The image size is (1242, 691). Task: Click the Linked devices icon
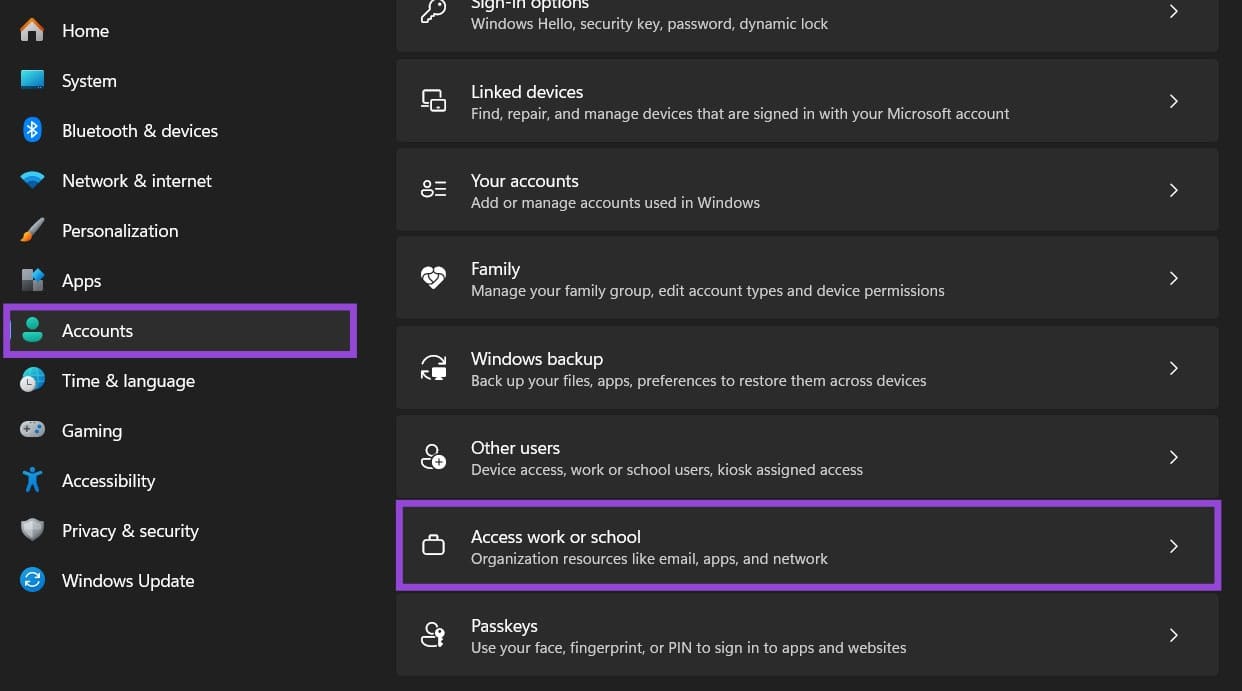coord(433,100)
